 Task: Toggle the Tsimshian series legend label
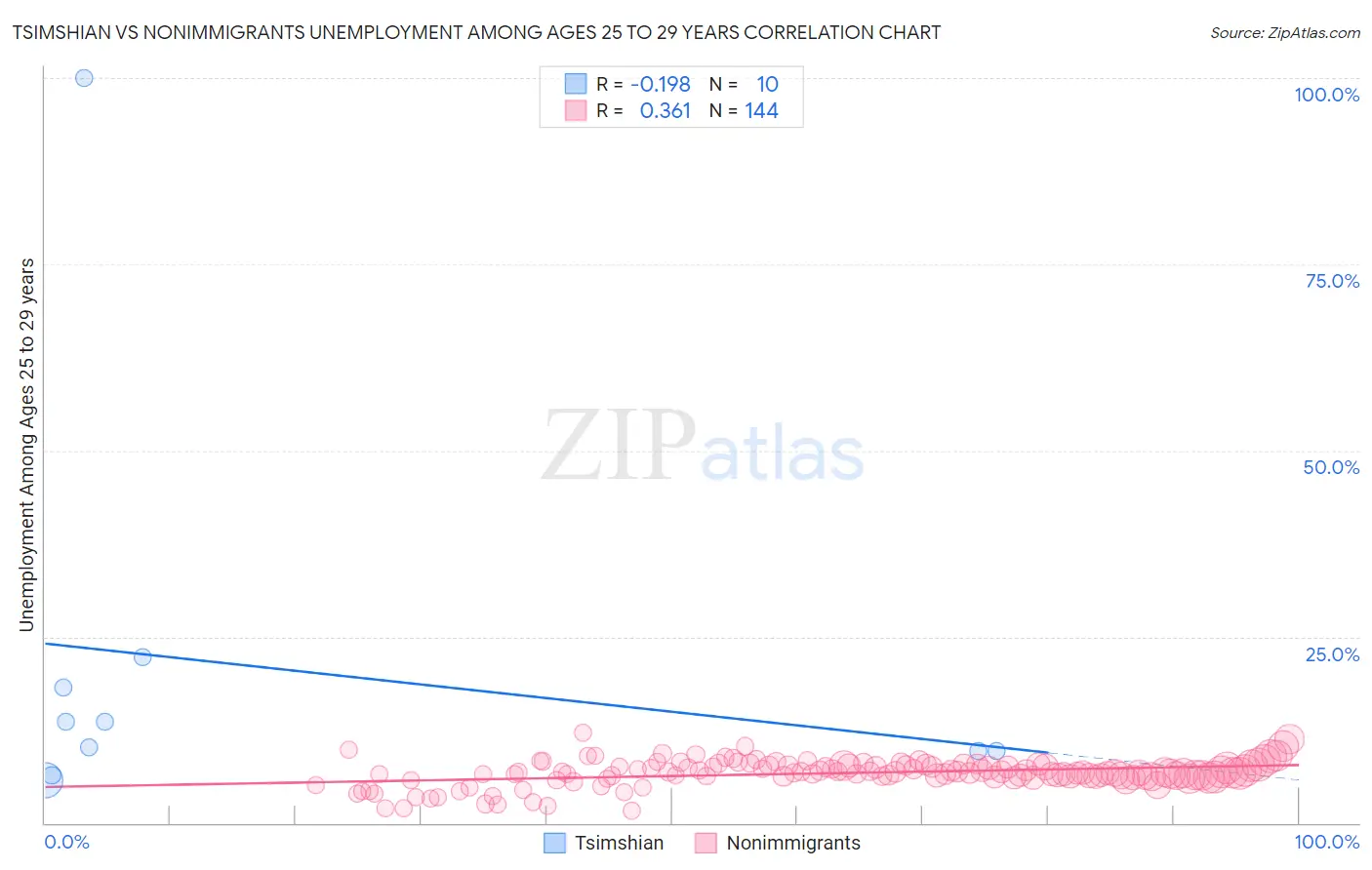[619, 843]
